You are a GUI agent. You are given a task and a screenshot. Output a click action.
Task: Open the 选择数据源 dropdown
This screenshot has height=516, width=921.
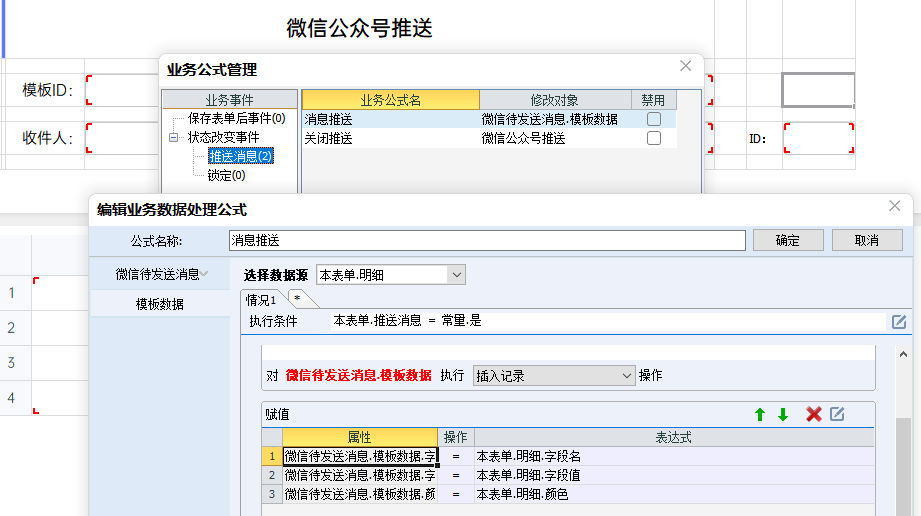456,275
